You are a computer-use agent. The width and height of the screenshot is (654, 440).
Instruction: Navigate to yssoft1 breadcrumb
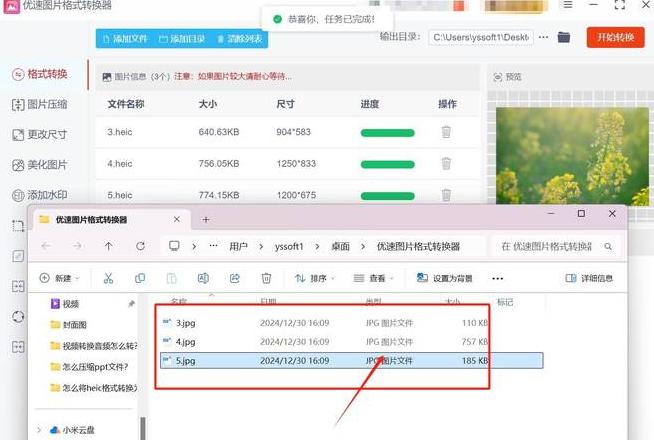pos(289,246)
